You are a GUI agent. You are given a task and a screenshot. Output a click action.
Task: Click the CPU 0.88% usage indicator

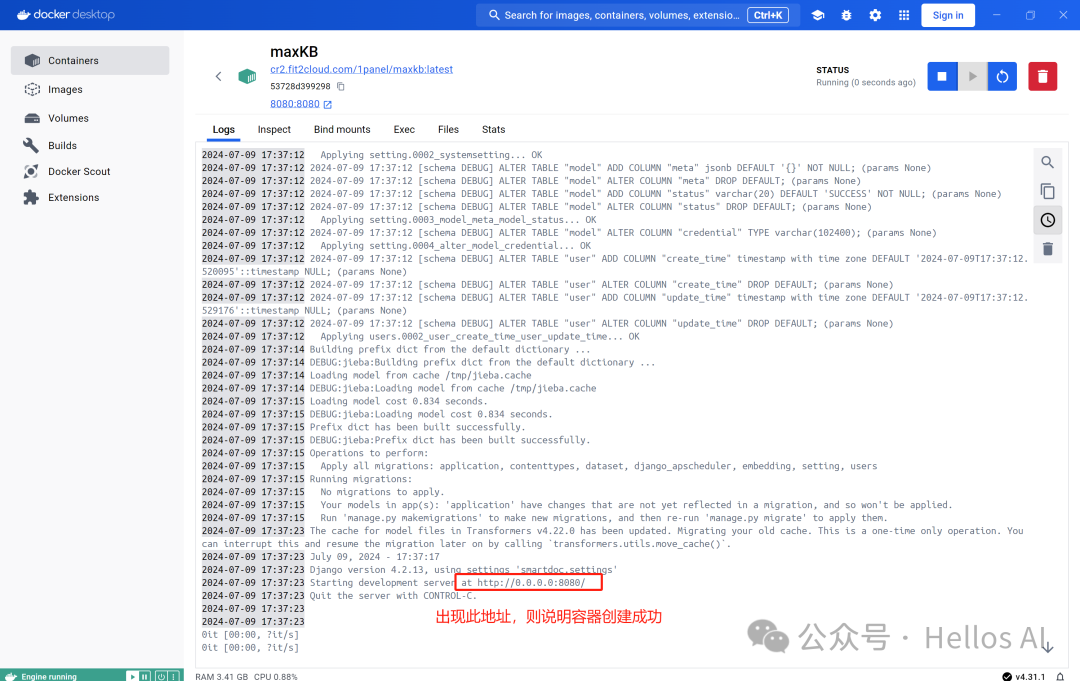click(276, 677)
